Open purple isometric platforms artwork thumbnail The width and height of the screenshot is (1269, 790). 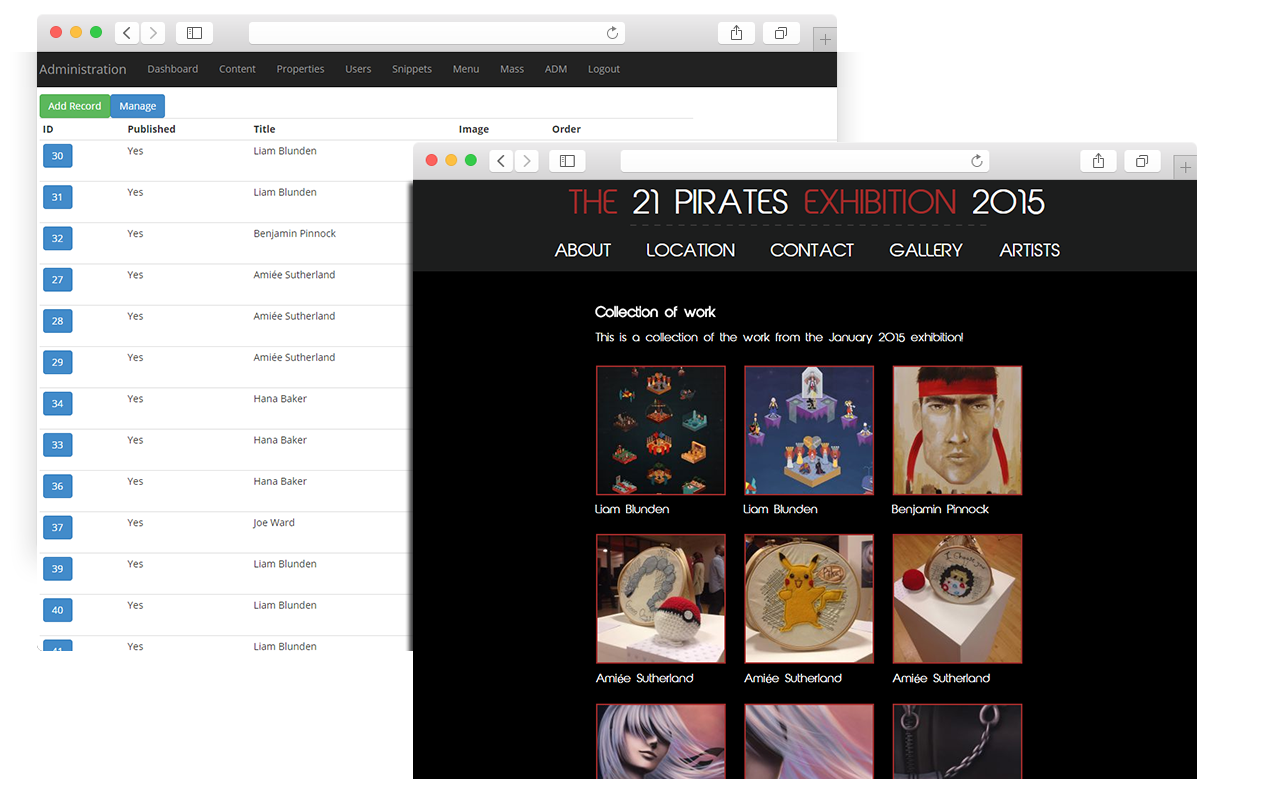point(809,430)
